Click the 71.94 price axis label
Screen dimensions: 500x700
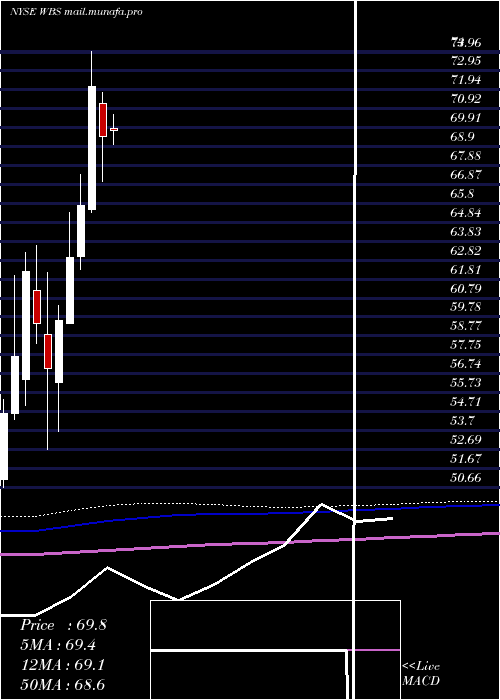(x=466, y=80)
